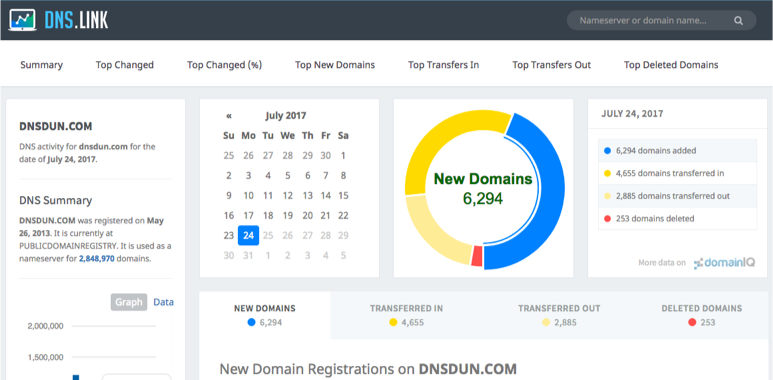Image resolution: width=773 pixels, height=380 pixels.
Task: Select July 1 on the calendar
Action: tap(343, 156)
